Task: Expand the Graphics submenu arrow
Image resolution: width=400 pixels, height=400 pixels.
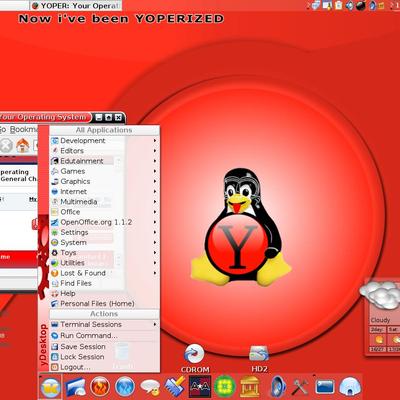Action: pyautogui.click(x=155, y=181)
